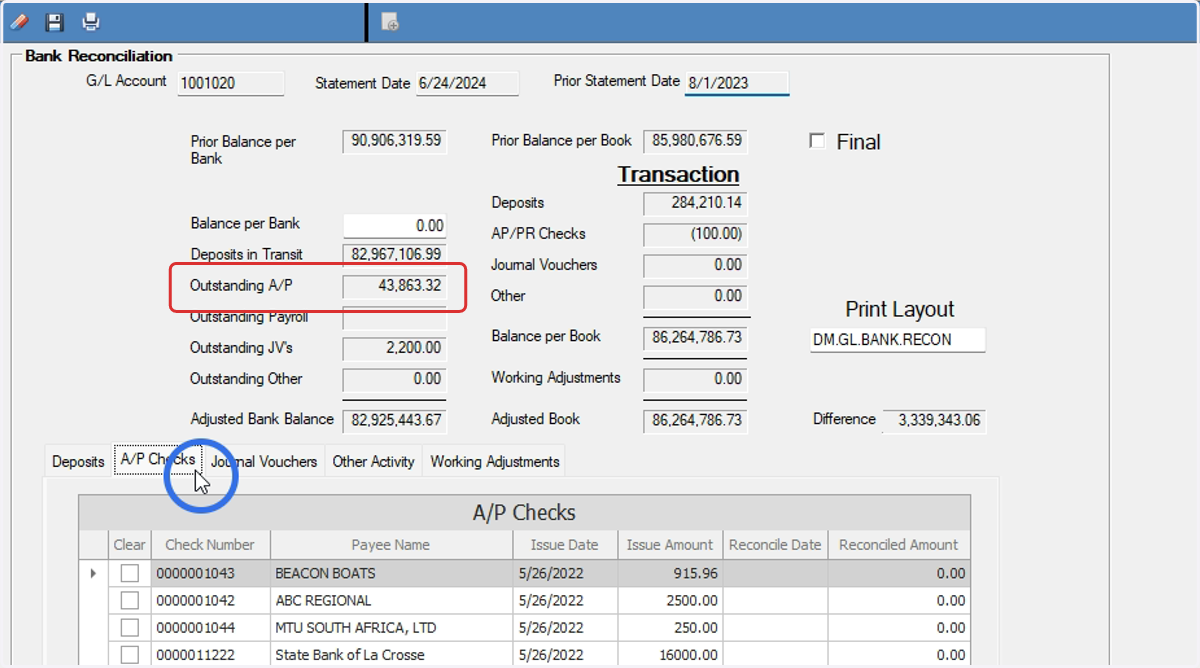Screen dimensions: 1200x668
Task: Click the Transaction Deposits value 284,210.14
Action: pyautogui.click(x=695, y=203)
